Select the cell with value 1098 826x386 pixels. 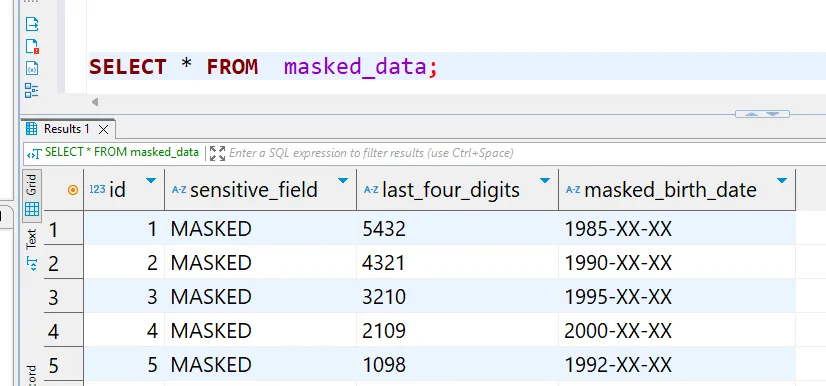[x=458, y=364]
